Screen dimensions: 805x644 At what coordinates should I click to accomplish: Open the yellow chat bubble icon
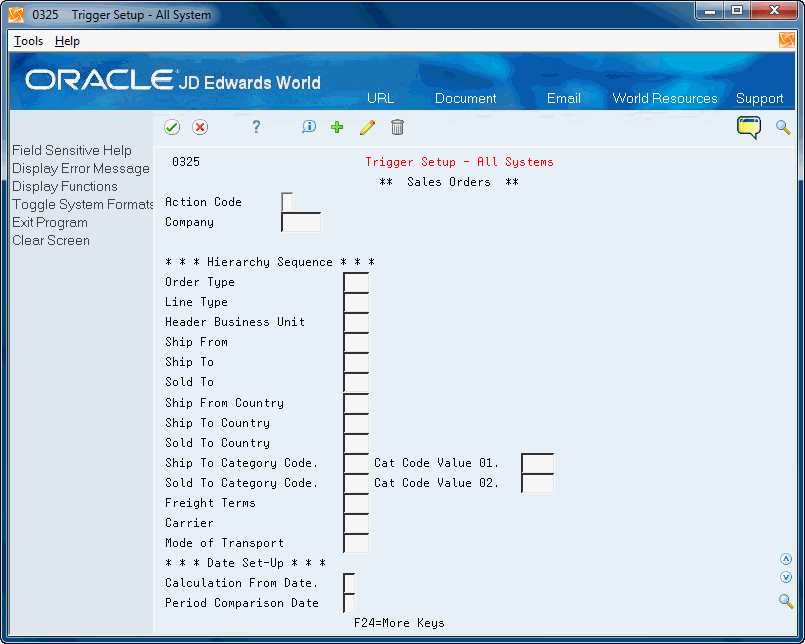tap(749, 127)
